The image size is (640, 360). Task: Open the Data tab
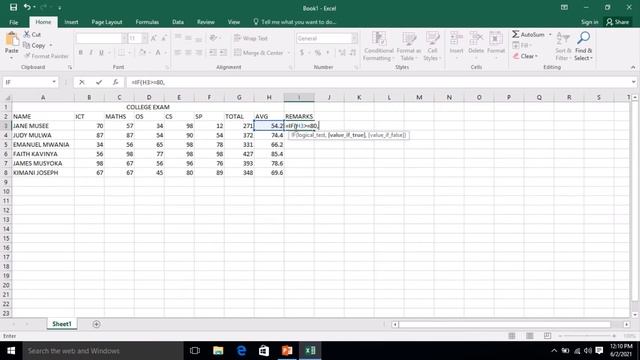pos(178,22)
